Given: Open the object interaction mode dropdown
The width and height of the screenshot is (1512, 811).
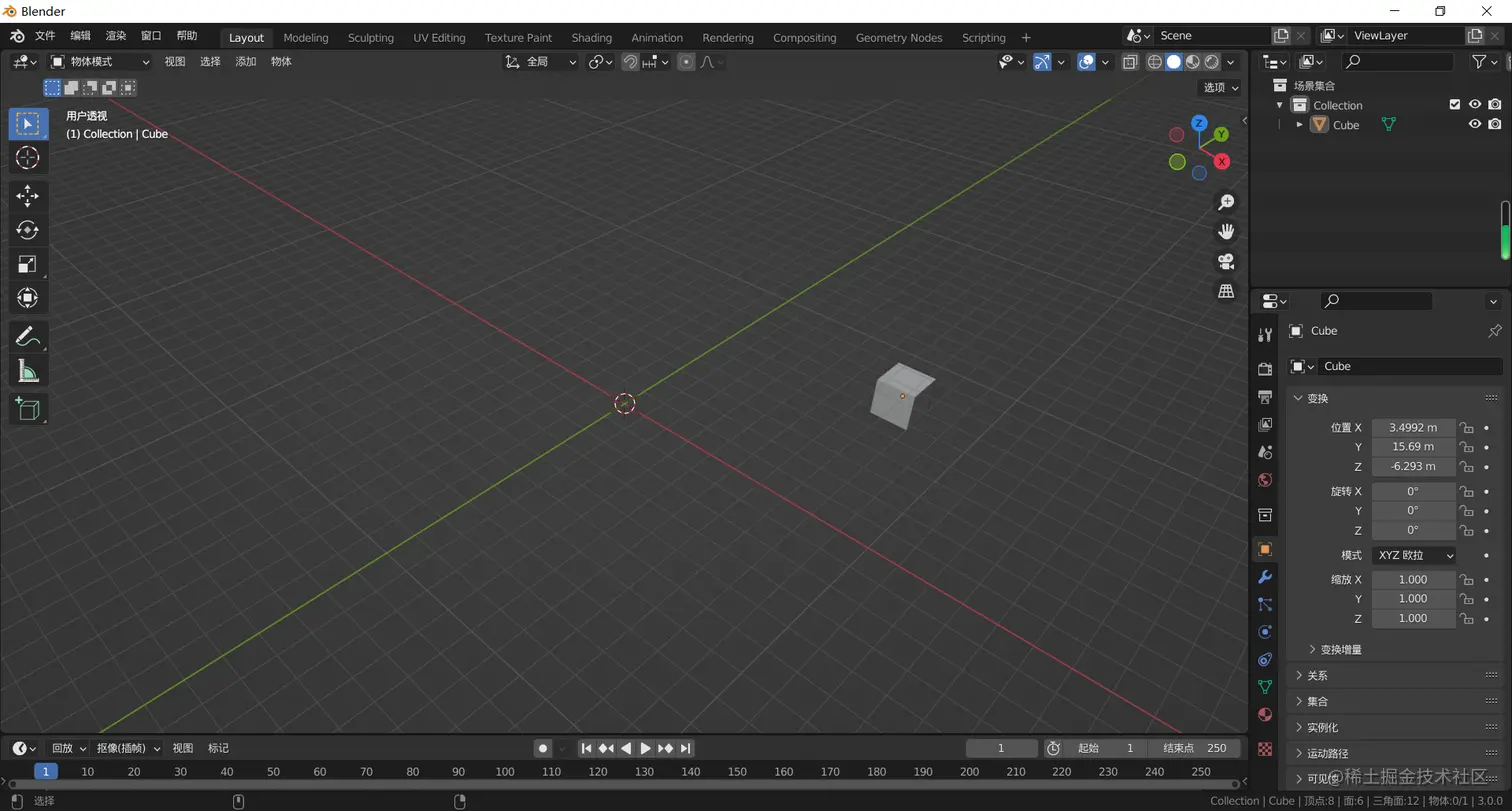Looking at the screenshot, I should coord(100,62).
